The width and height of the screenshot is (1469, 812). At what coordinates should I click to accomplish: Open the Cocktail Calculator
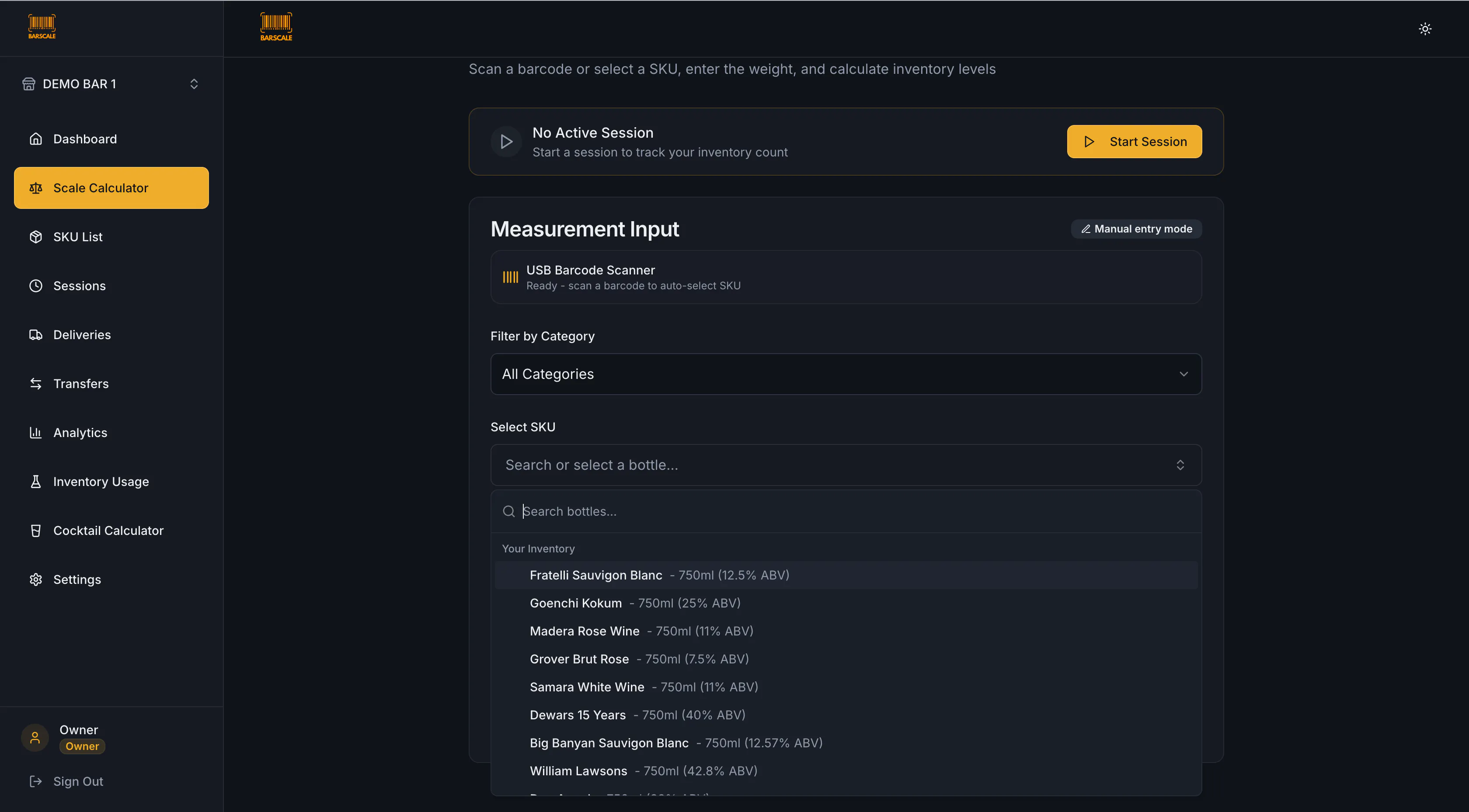111,531
